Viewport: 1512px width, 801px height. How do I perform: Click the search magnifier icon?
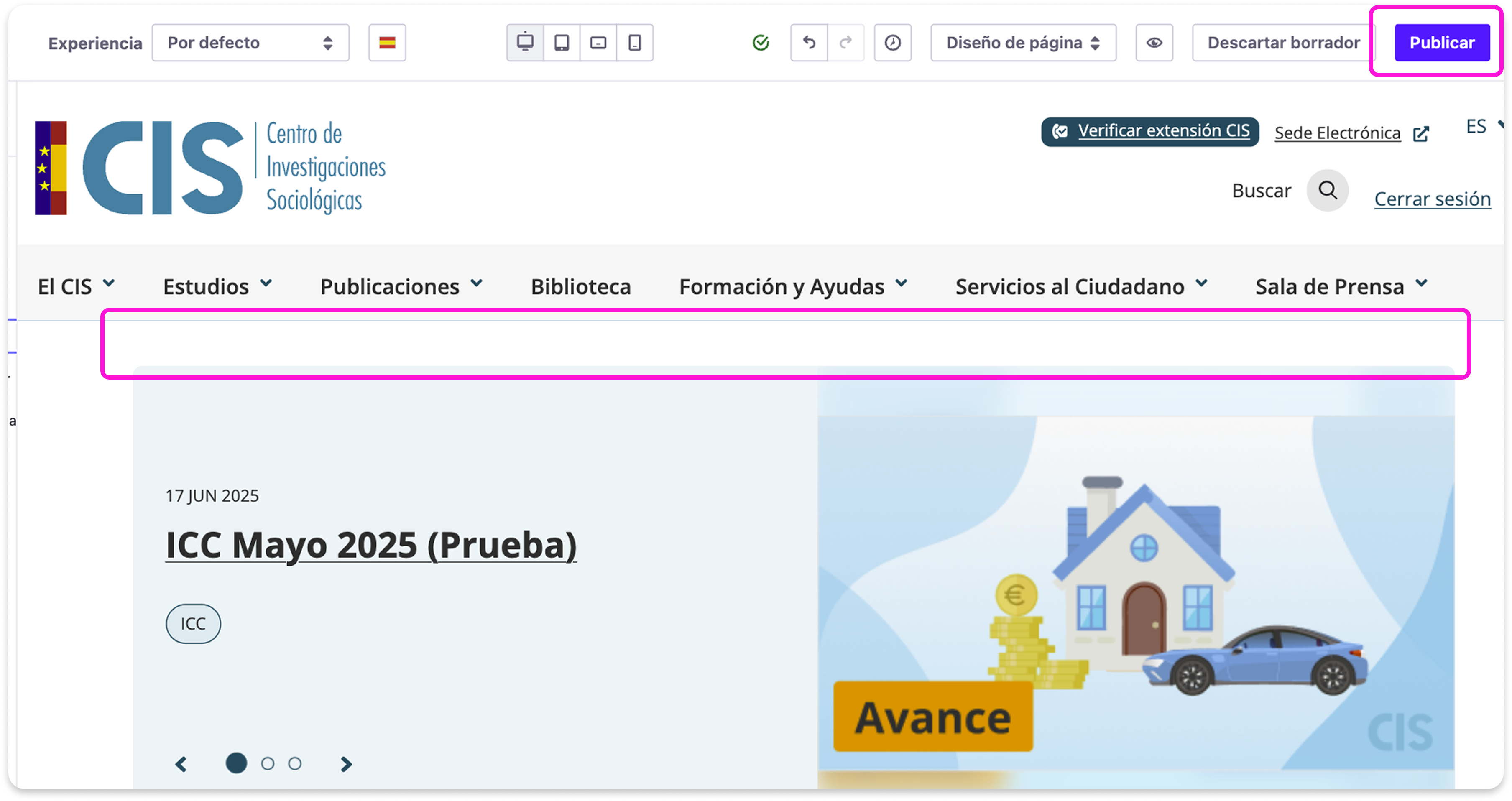pyautogui.click(x=1327, y=190)
